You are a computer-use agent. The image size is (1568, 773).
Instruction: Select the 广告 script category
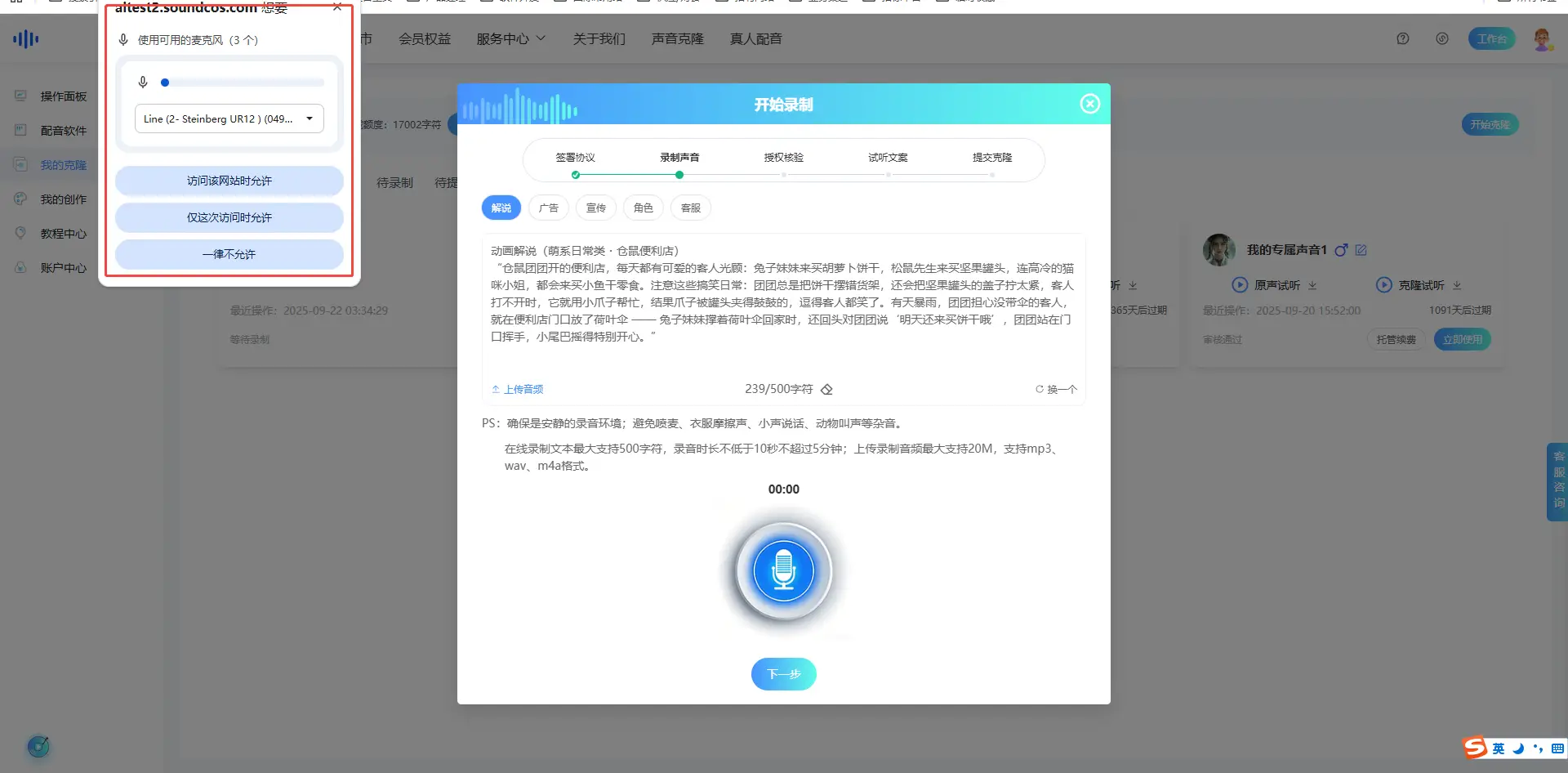[549, 208]
